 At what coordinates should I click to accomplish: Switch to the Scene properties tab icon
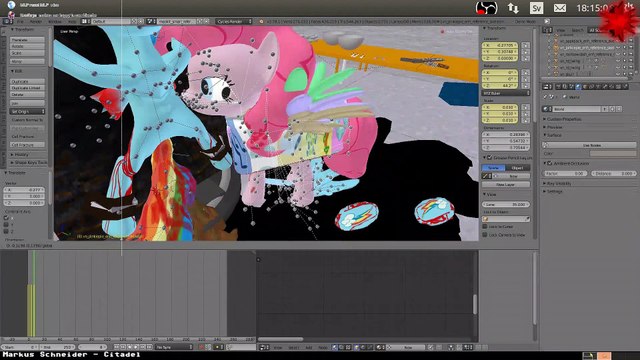571,87
